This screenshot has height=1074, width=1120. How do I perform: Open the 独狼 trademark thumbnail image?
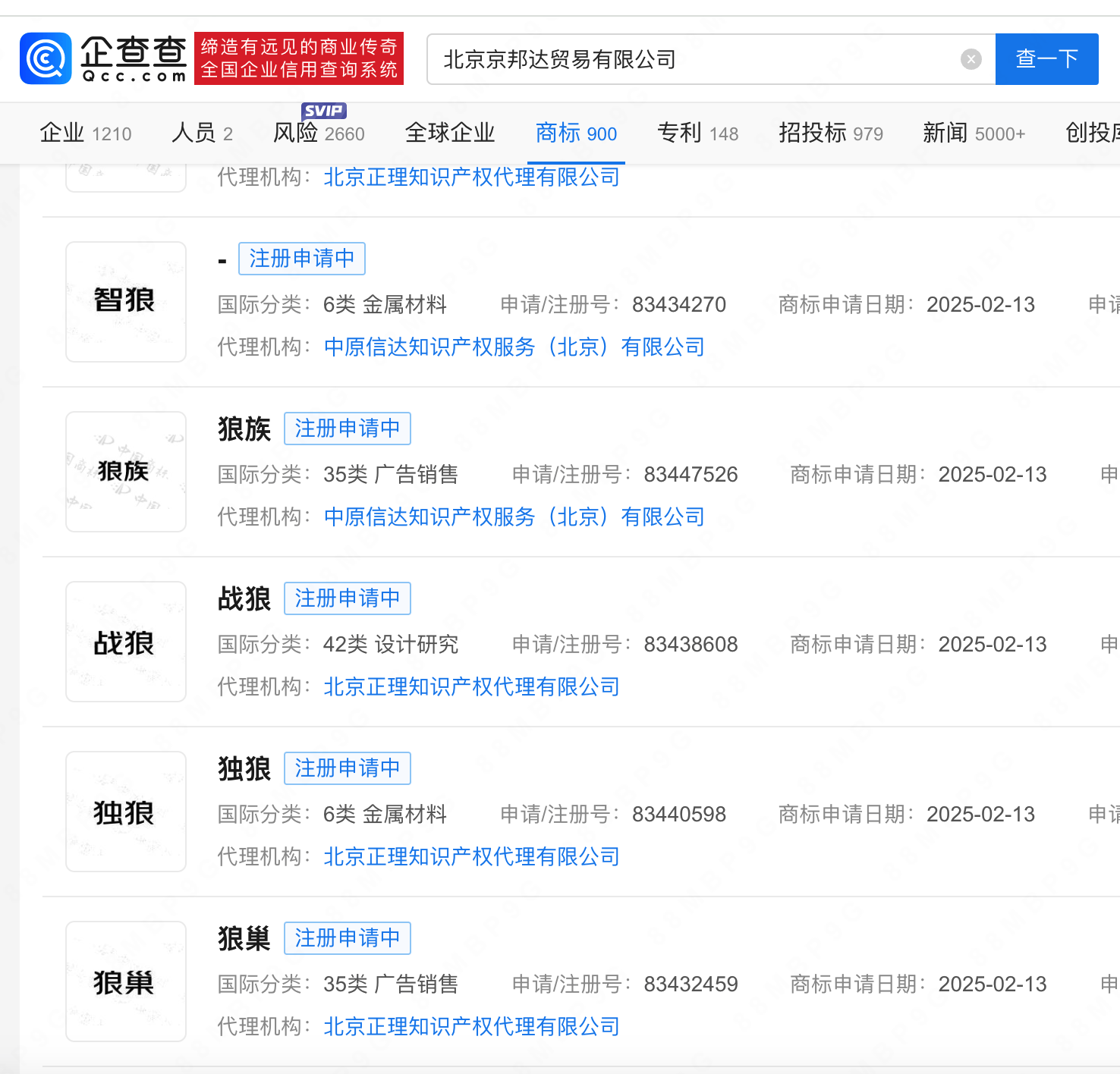tap(126, 812)
